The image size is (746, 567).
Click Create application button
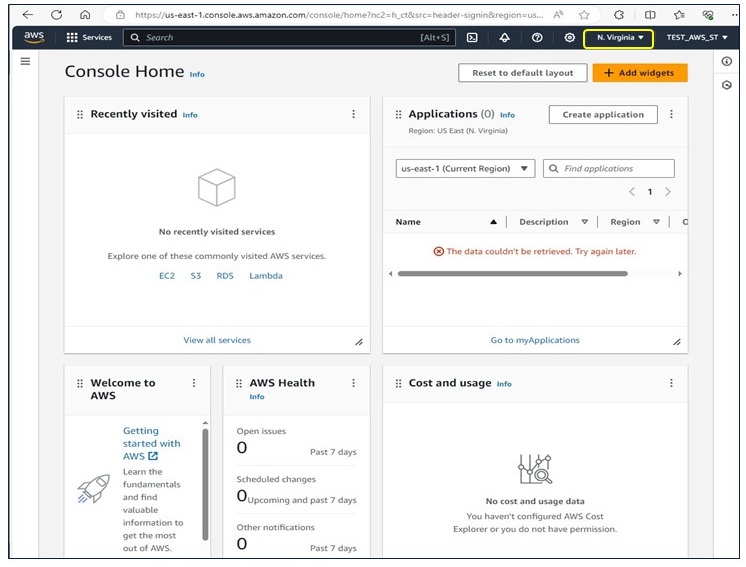click(603, 115)
